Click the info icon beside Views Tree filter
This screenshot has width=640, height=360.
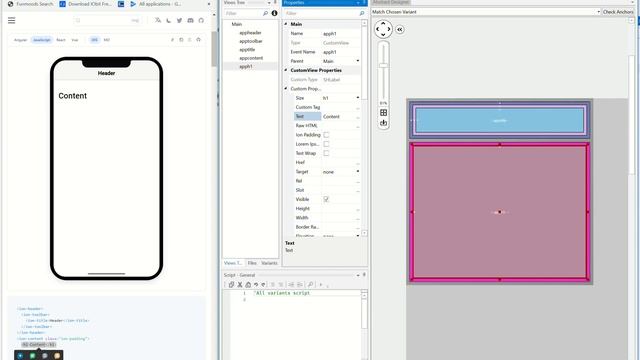274,13
